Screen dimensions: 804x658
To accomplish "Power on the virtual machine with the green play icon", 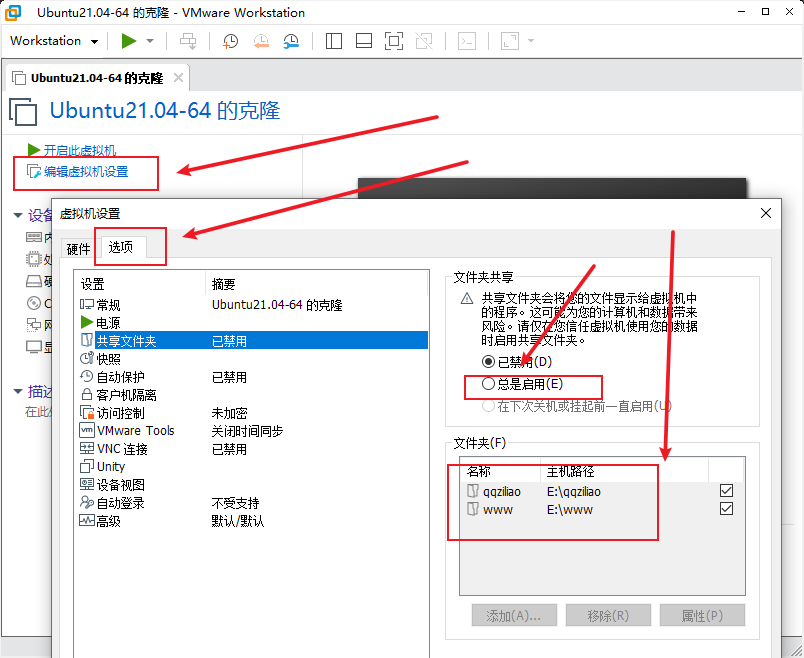I will pyautogui.click(x=128, y=41).
